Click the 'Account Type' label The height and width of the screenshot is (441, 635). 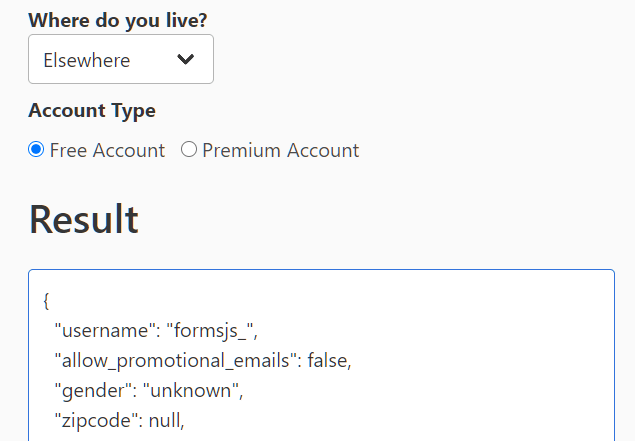click(x=92, y=110)
